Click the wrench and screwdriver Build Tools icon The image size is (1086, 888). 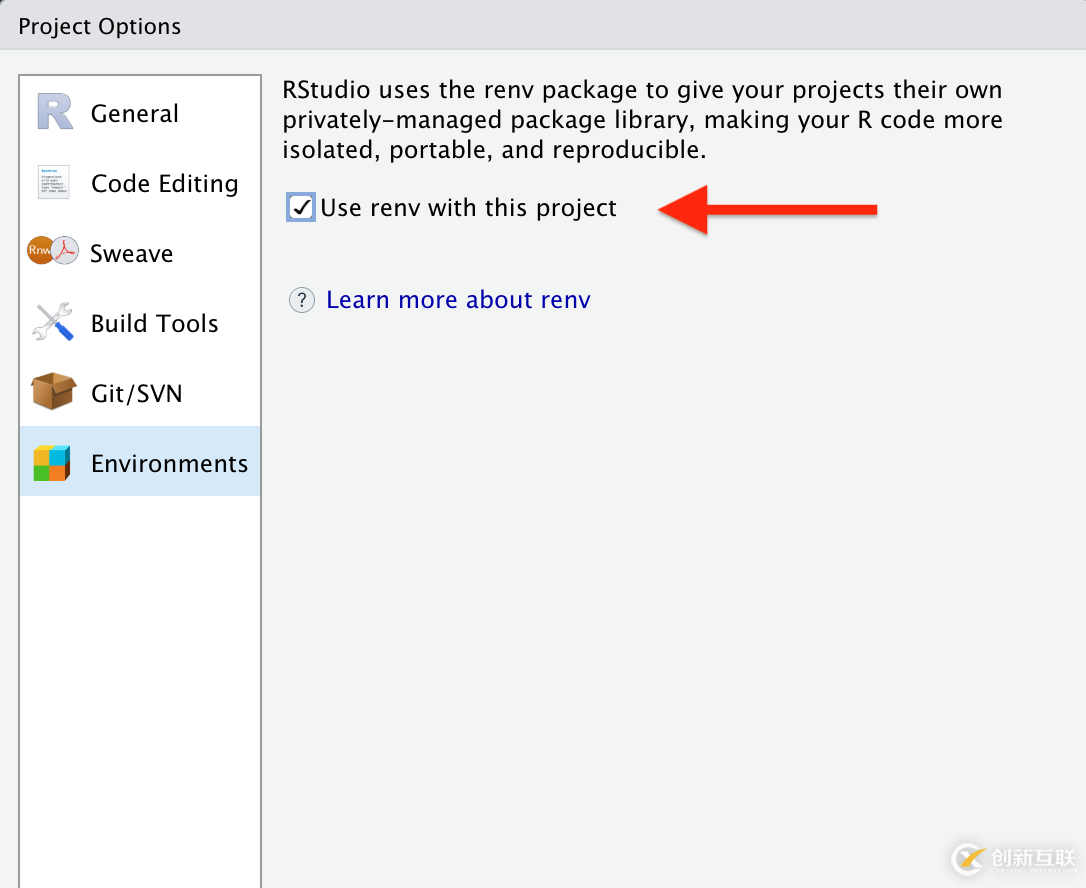tap(54, 322)
